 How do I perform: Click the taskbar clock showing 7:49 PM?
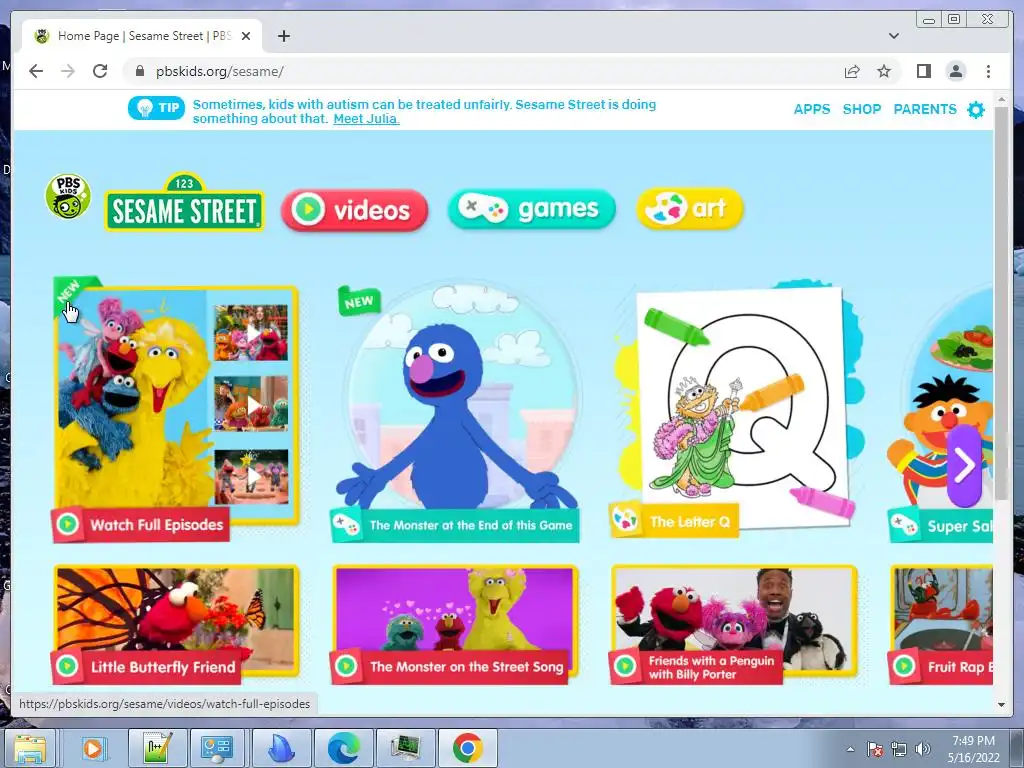973,749
